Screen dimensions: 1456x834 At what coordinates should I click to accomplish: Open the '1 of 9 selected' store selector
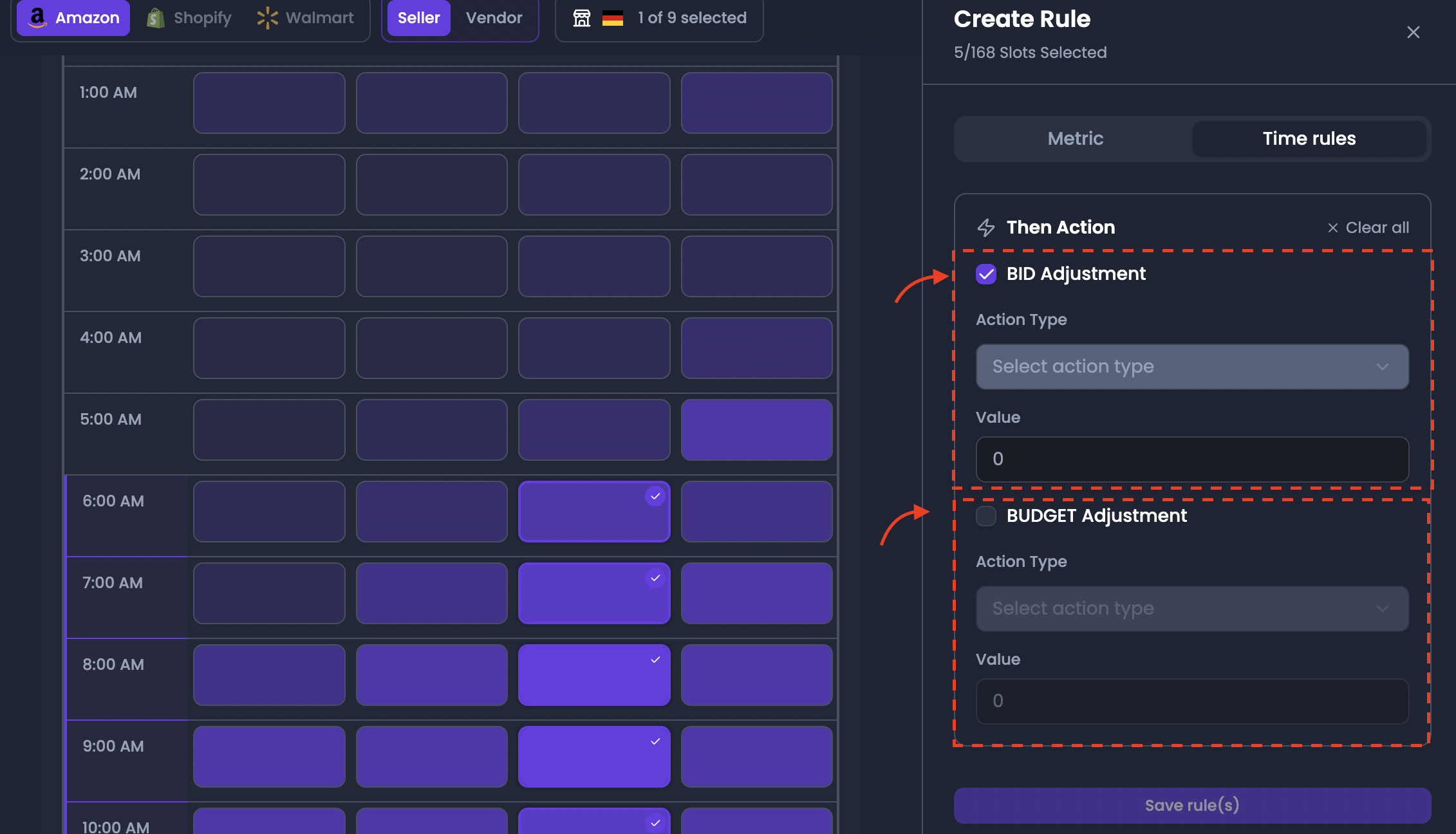(x=659, y=17)
